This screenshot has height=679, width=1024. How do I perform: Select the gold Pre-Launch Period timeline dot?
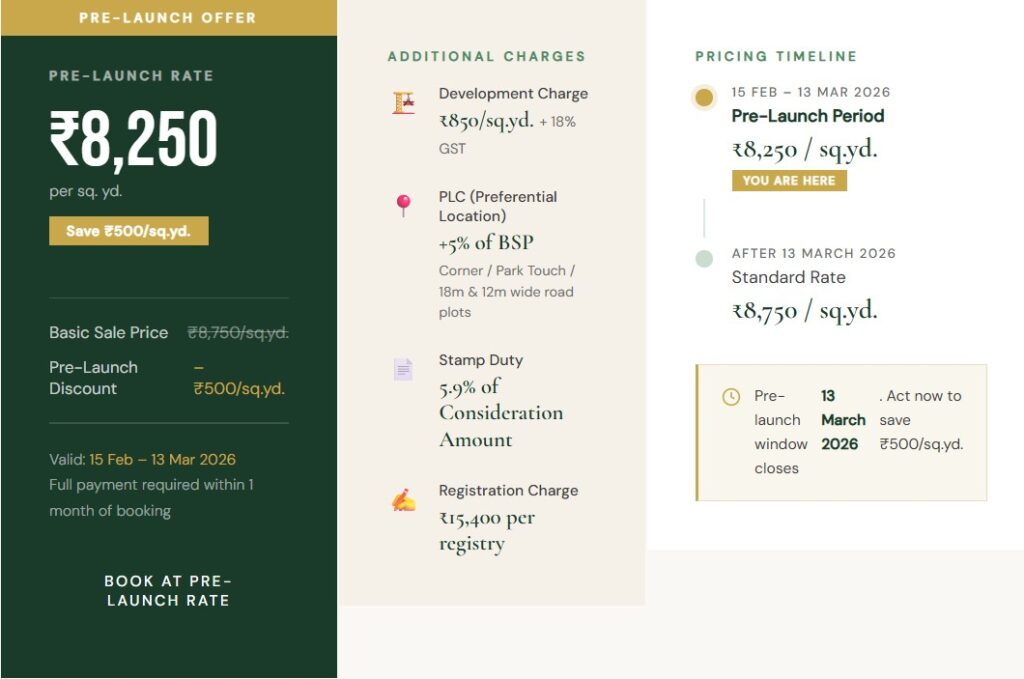pyautogui.click(x=704, y=98)
